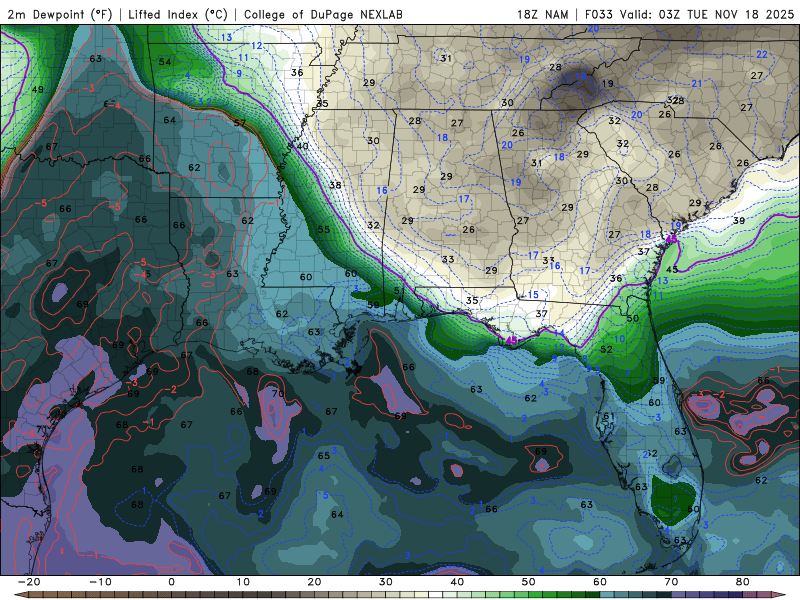Click the 50 label on the color scale
This screenshot has height=600, width=800.
[x=529, y=582]
